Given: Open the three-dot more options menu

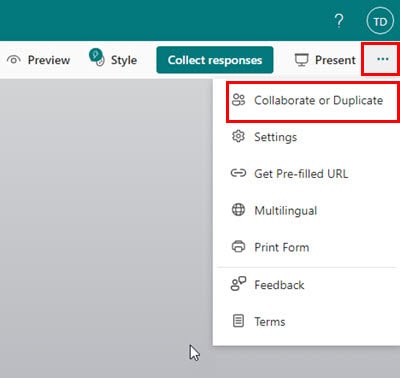Looking at the screenshot, I should (x=382, y=59).
